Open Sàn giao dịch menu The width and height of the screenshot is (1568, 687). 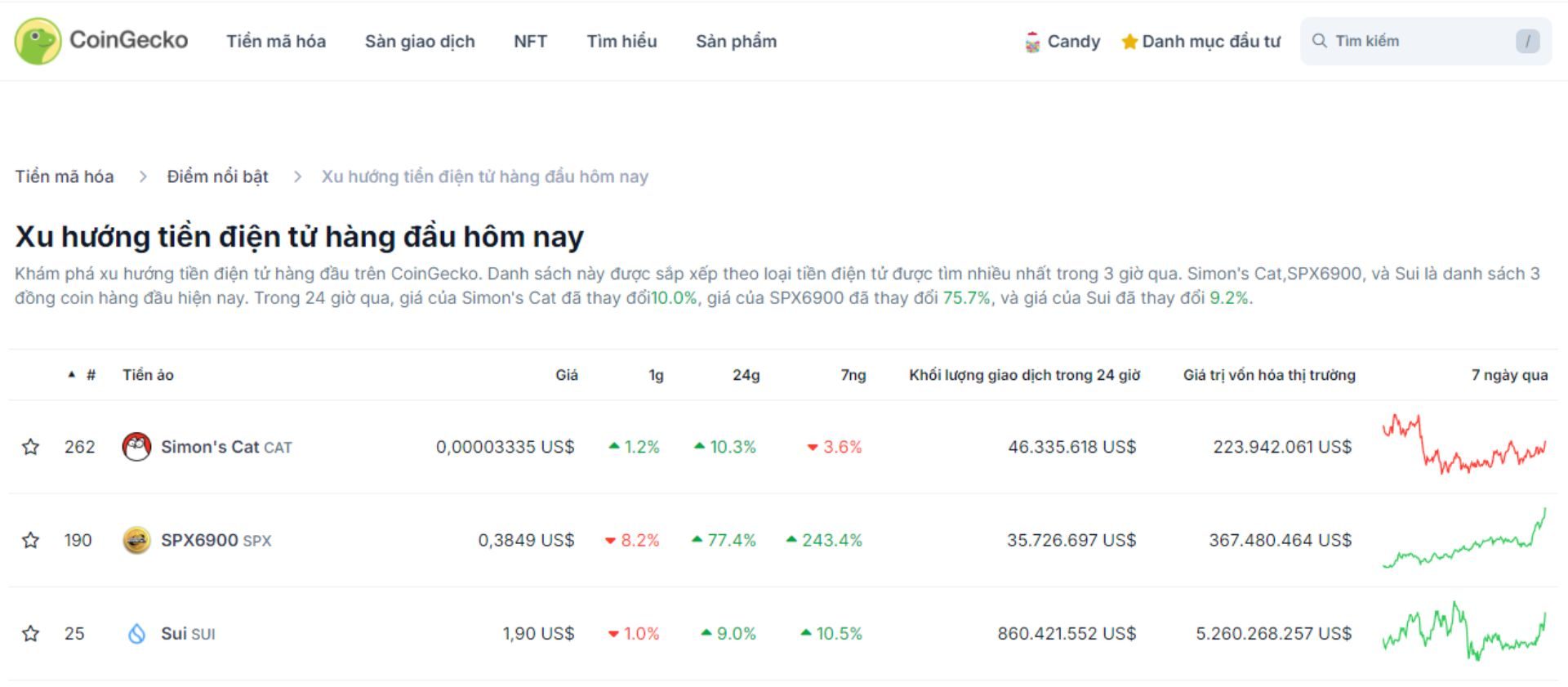[x=420, y=41]
